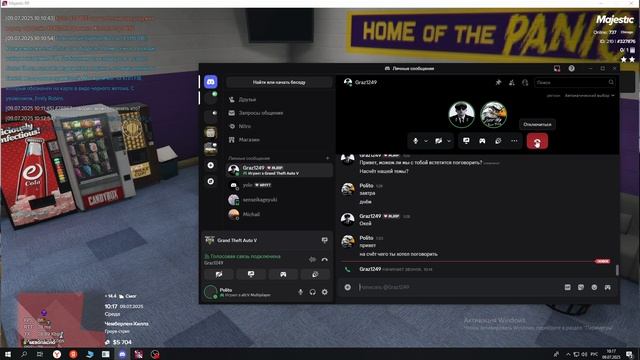This screenshot has height=360, width=640.
Task: Open soundboard in call controls
Action: [498, 141]
